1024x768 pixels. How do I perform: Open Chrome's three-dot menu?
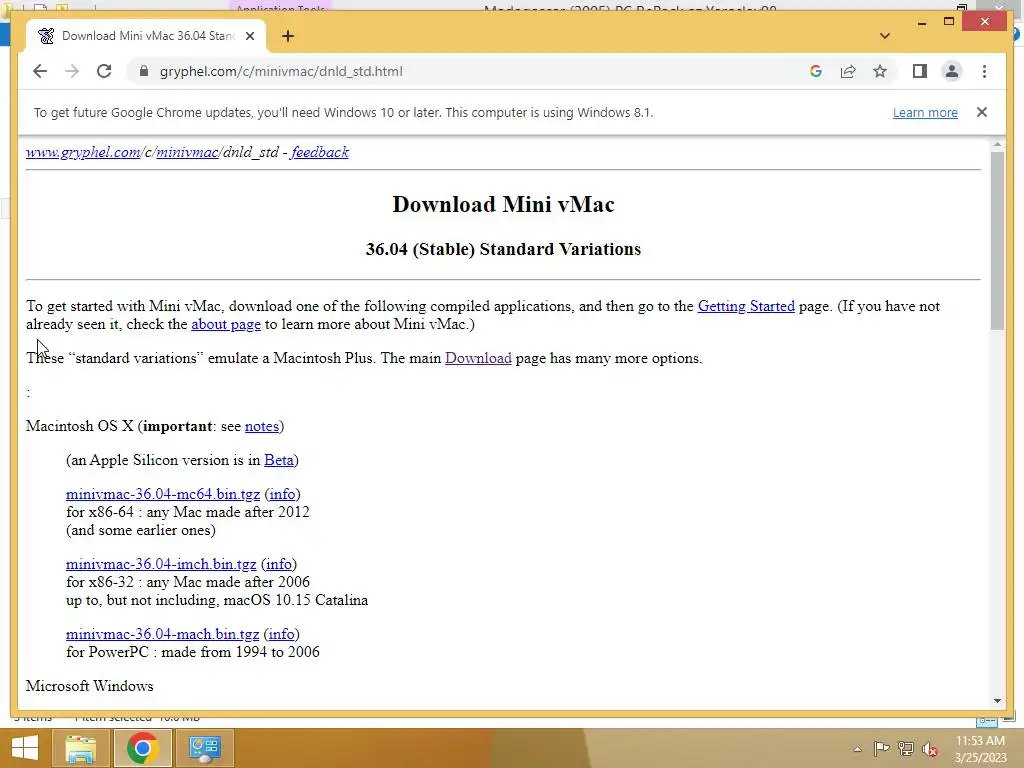click(x=984, y=71)
